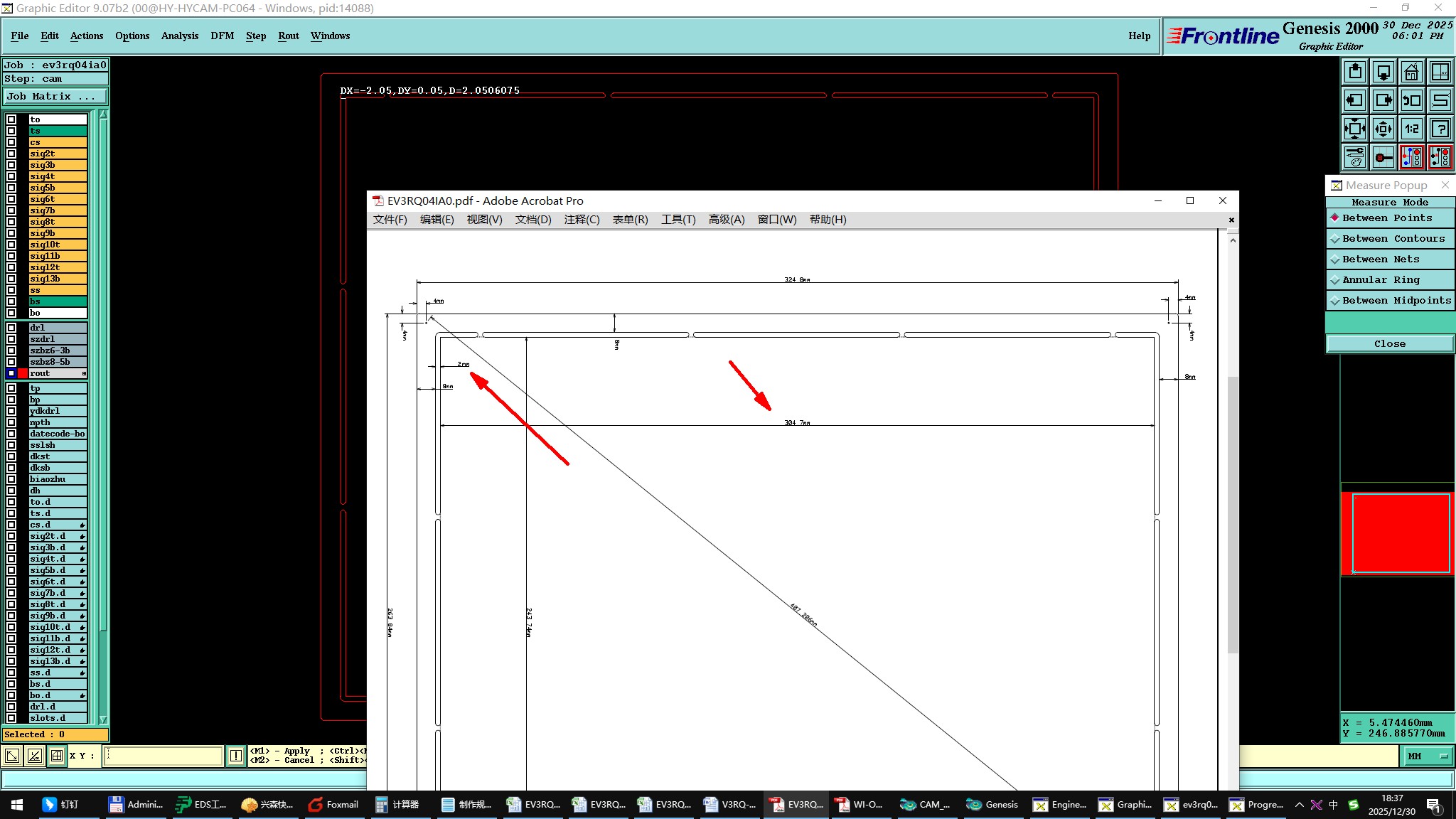Toggle the checkbox for the drl layer

11,328
